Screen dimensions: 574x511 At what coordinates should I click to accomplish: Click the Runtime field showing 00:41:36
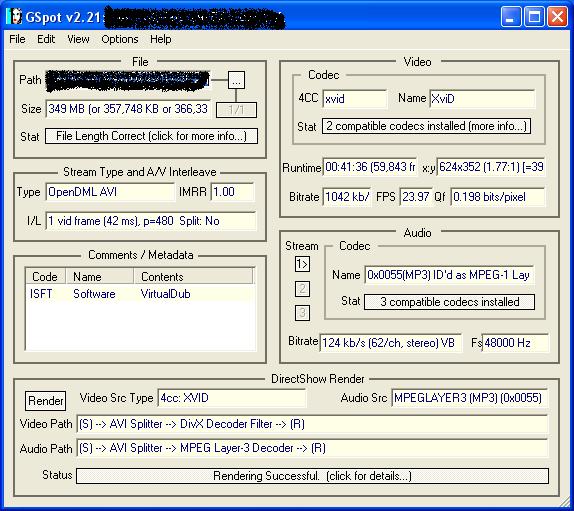click(369, 167)
